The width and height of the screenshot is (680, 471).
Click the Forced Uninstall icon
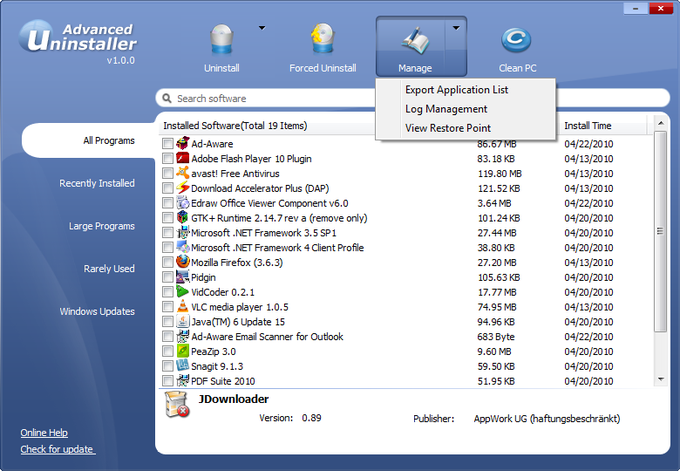pos(323,39)
